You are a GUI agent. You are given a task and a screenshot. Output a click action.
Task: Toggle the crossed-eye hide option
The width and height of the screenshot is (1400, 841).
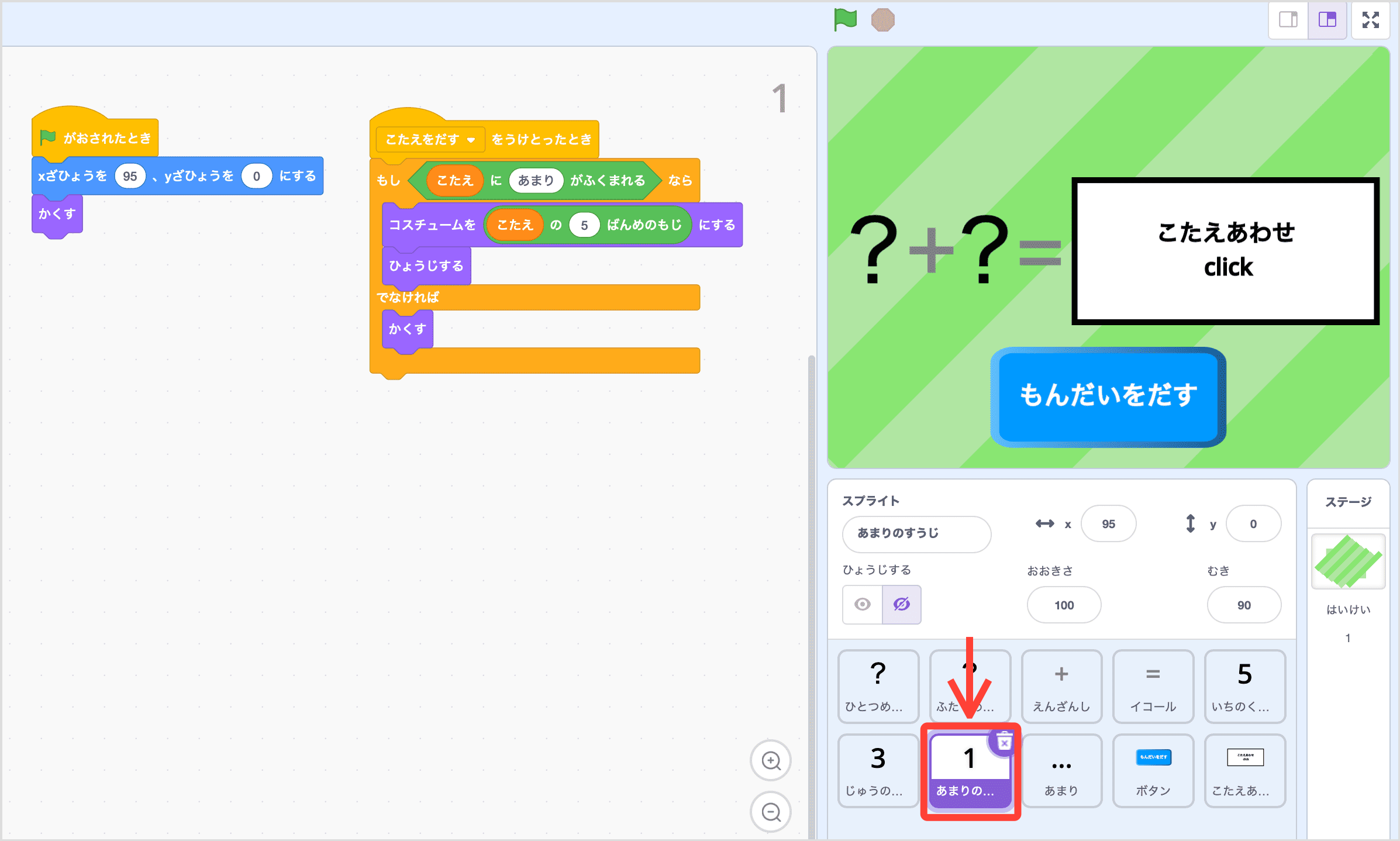(901, 605)
